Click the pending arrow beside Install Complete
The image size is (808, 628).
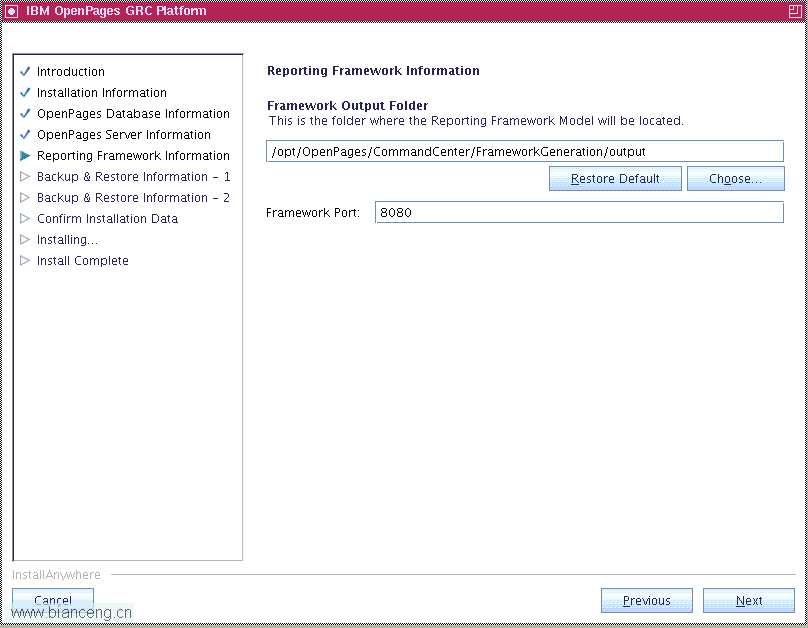25,261
